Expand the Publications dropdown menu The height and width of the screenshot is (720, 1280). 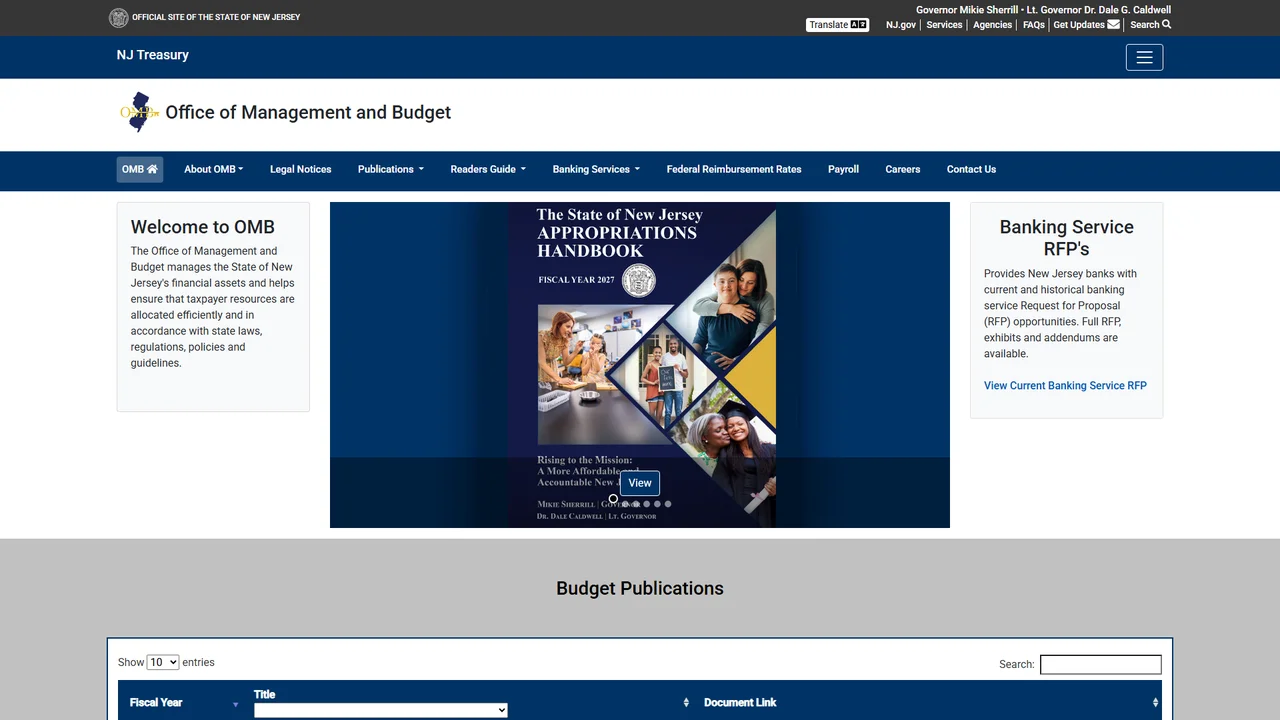[x=391, y=169]
